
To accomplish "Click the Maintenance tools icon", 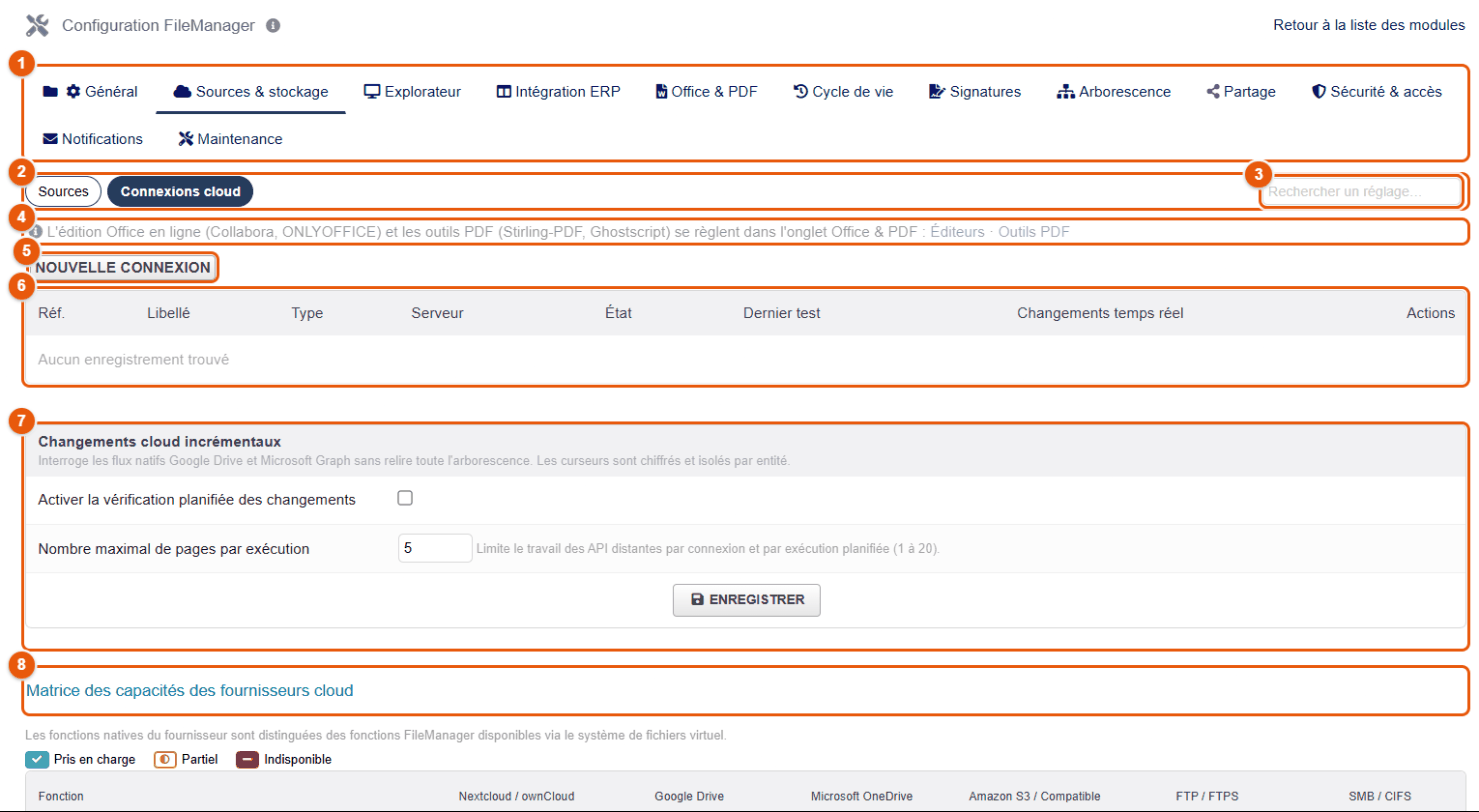I will pyautogui.click(x=185, y=139).
